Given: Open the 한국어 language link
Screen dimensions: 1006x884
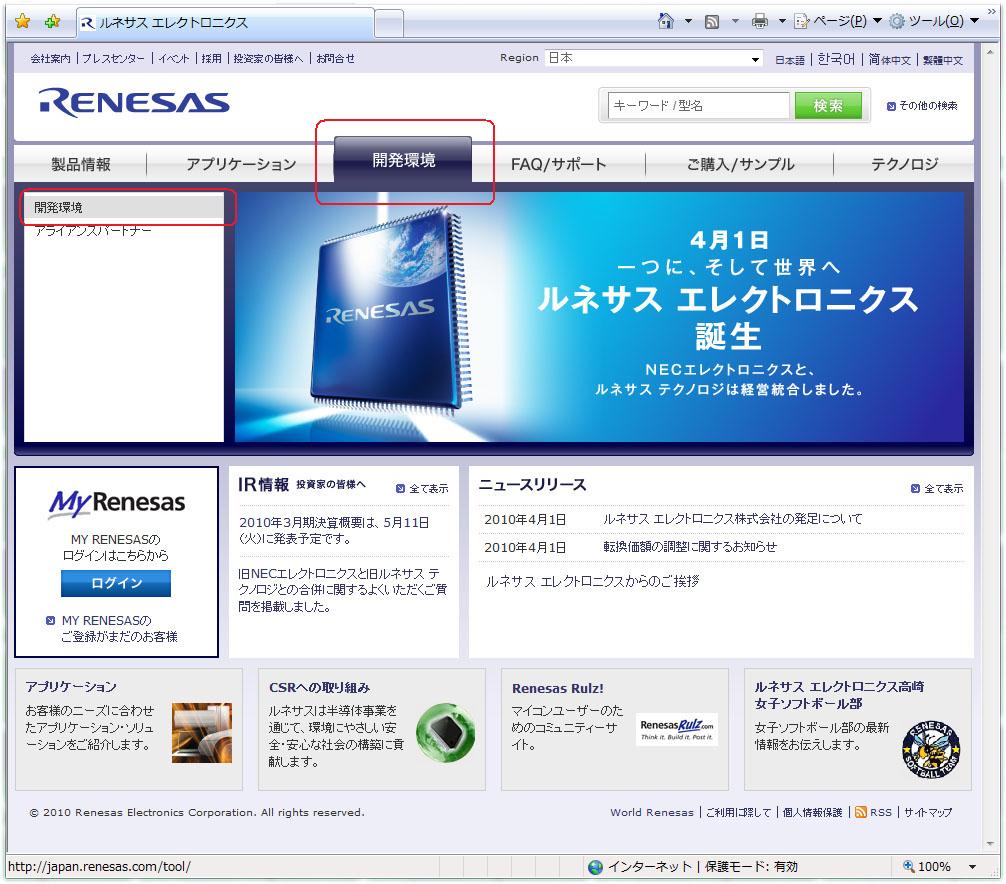Looking at the screenshot, I should tap(836, 60).
